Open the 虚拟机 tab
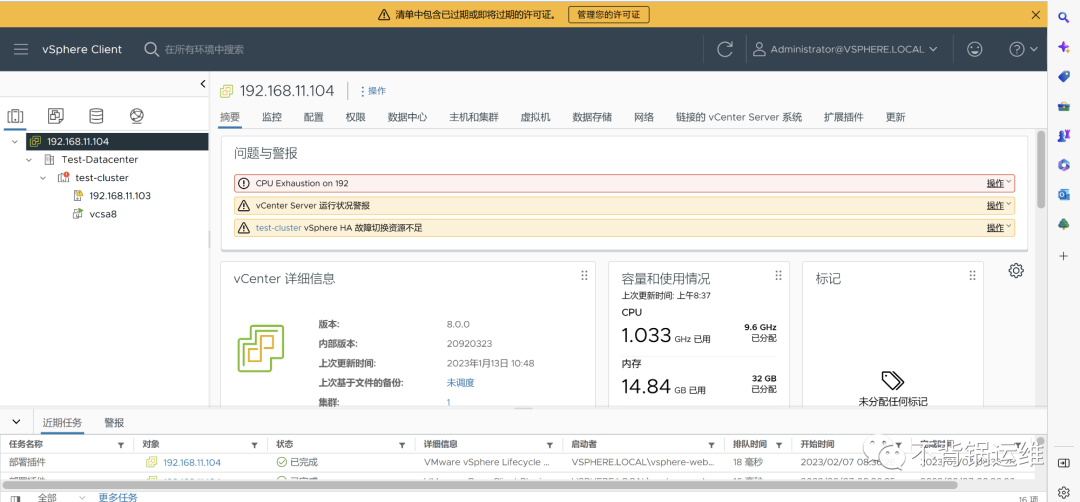Viewport: 1080px width, 502px height. pos(535,117)
